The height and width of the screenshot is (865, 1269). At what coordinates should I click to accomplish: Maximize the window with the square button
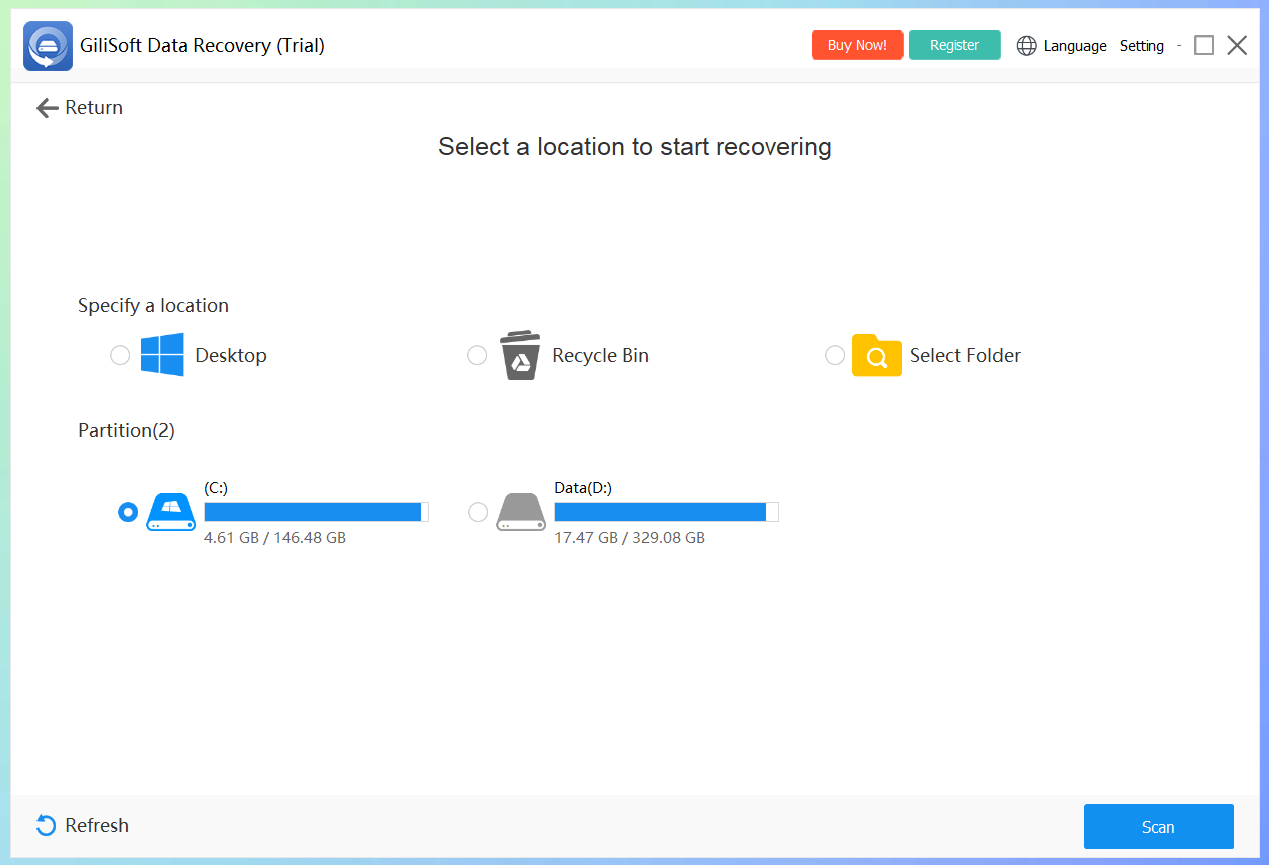pyautogui.click(x=1204, y=46)
